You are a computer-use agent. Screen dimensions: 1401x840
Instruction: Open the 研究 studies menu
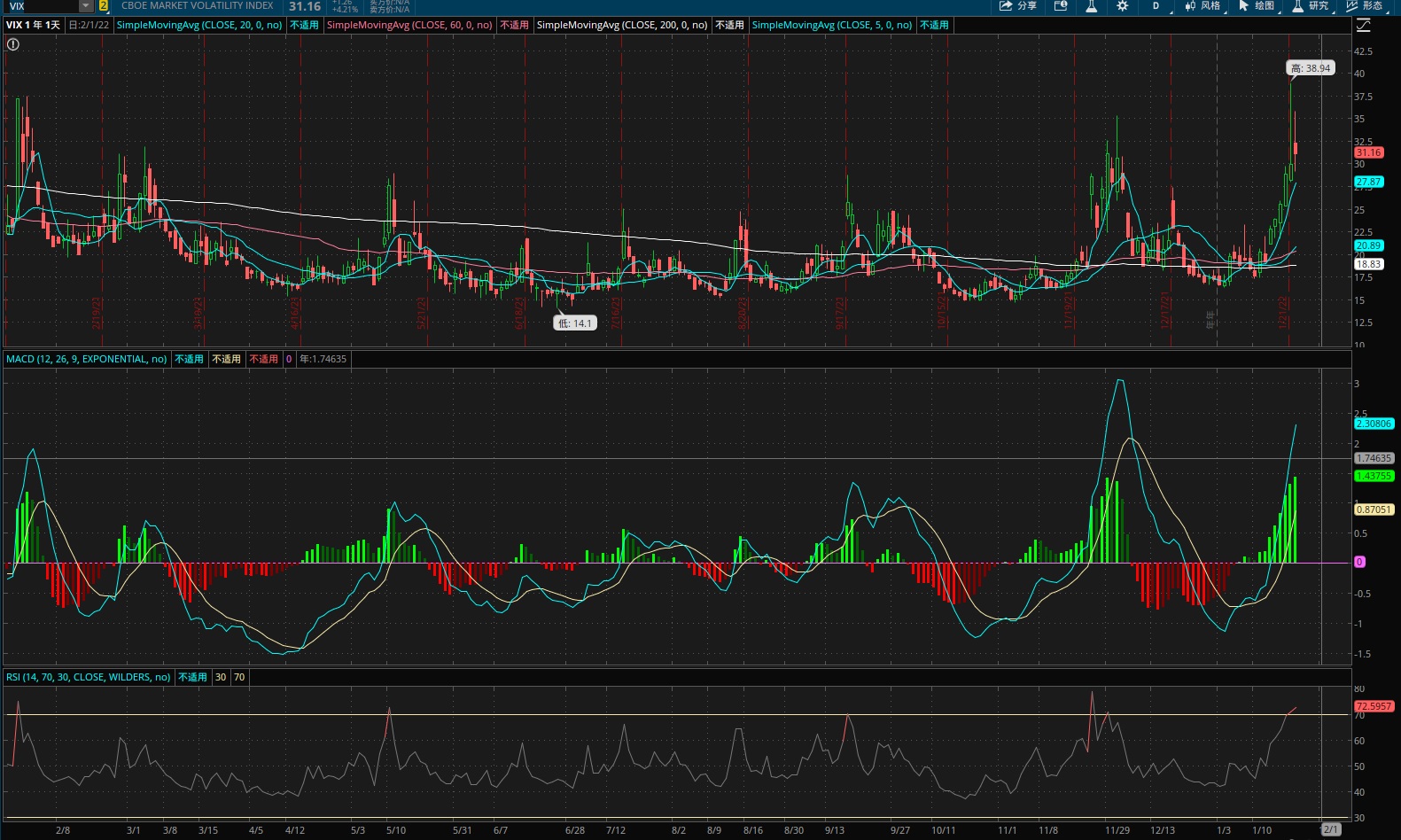coord(1311,6)
